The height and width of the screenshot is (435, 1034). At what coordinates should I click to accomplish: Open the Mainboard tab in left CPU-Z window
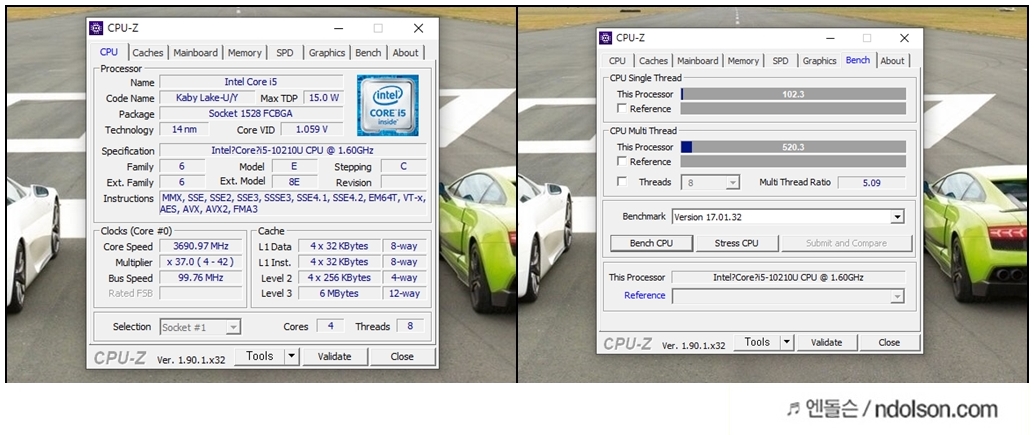tap(195, 53)
